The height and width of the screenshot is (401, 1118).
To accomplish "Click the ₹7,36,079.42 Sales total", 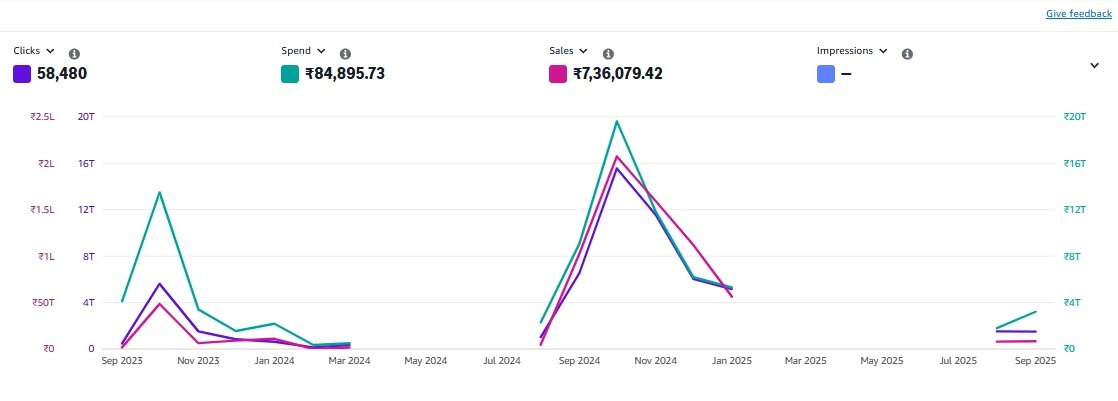I will tap(618, 74).
